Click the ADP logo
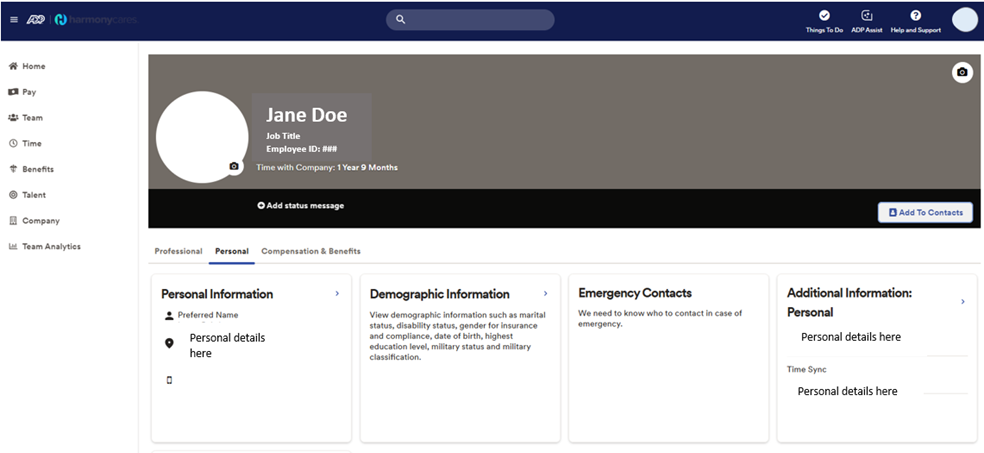 pyautogui.click(x=38, y=19)
